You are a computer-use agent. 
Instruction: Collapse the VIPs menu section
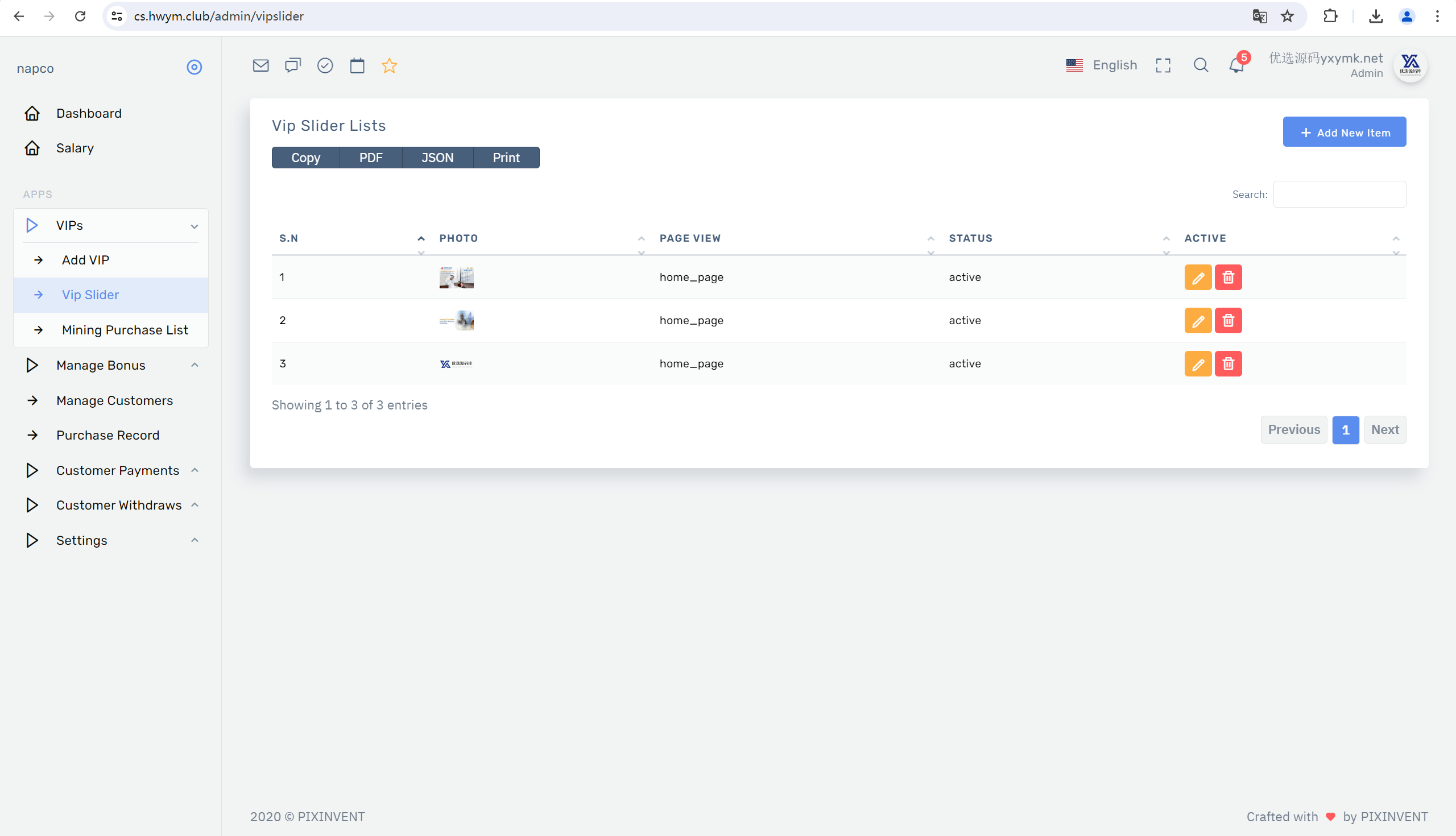(x=111, y=225)
